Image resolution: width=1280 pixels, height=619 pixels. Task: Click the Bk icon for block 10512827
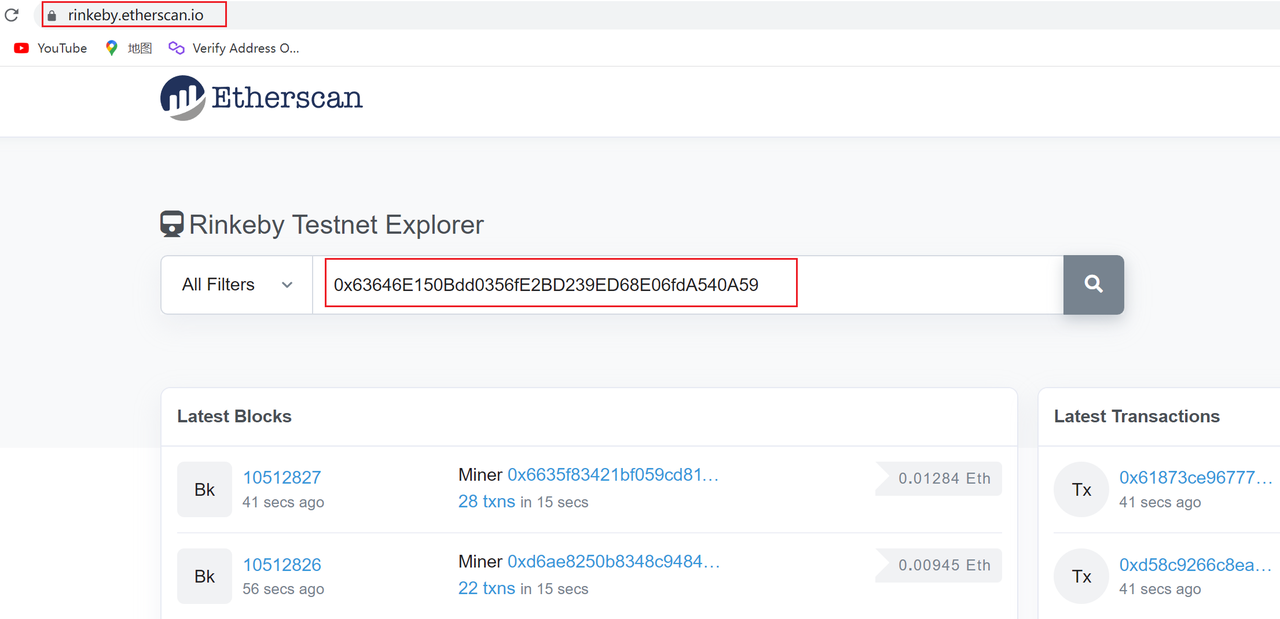click(205, 489)
